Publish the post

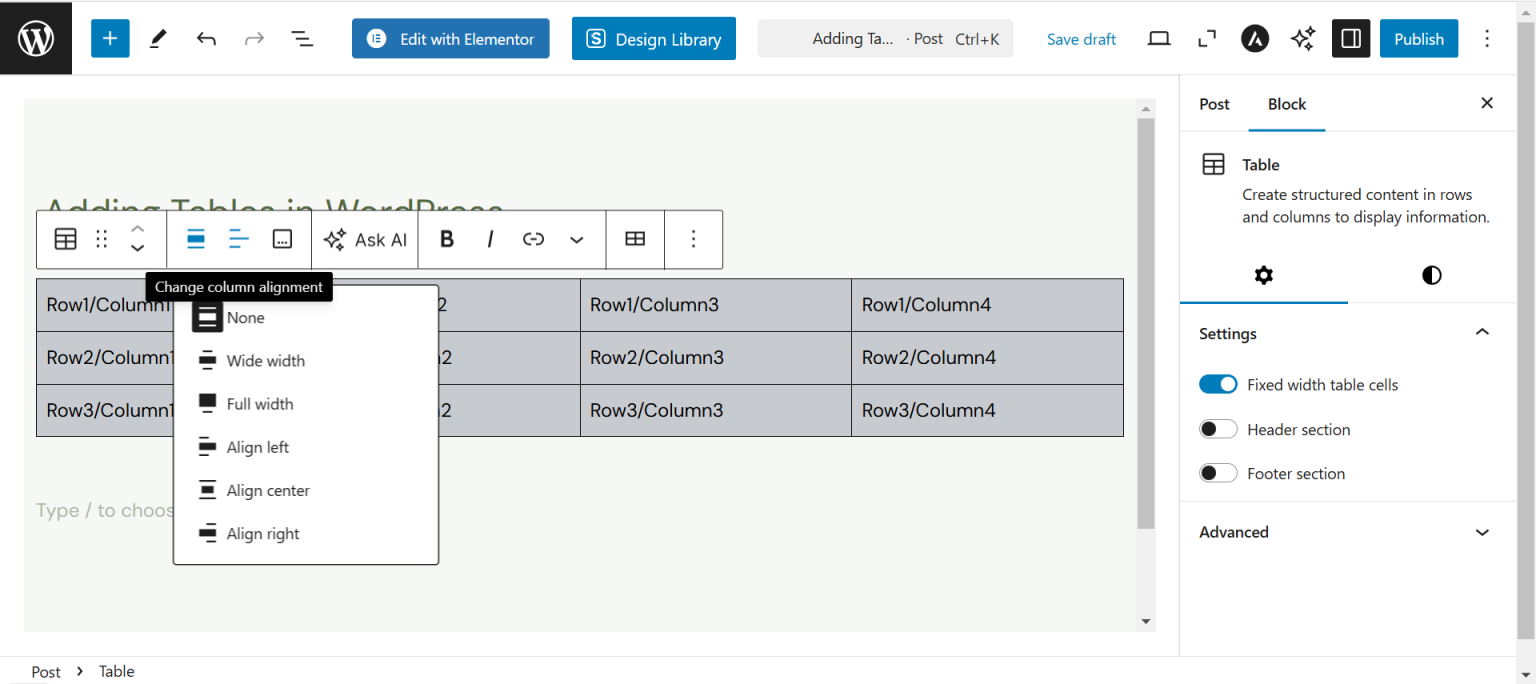pos(1418,38)
